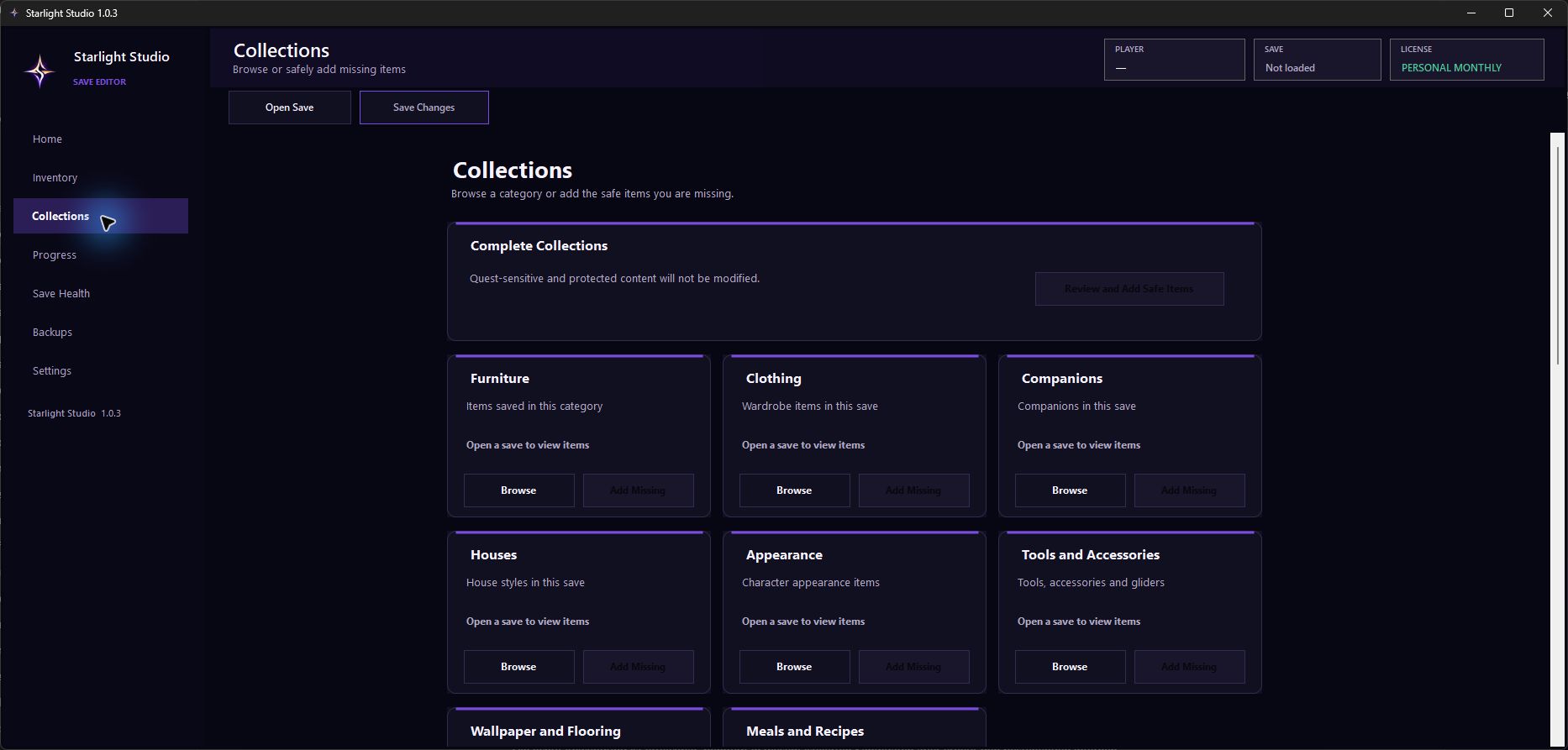
Task: Click Add Missing for Clothing
Action: pos(914,490)
